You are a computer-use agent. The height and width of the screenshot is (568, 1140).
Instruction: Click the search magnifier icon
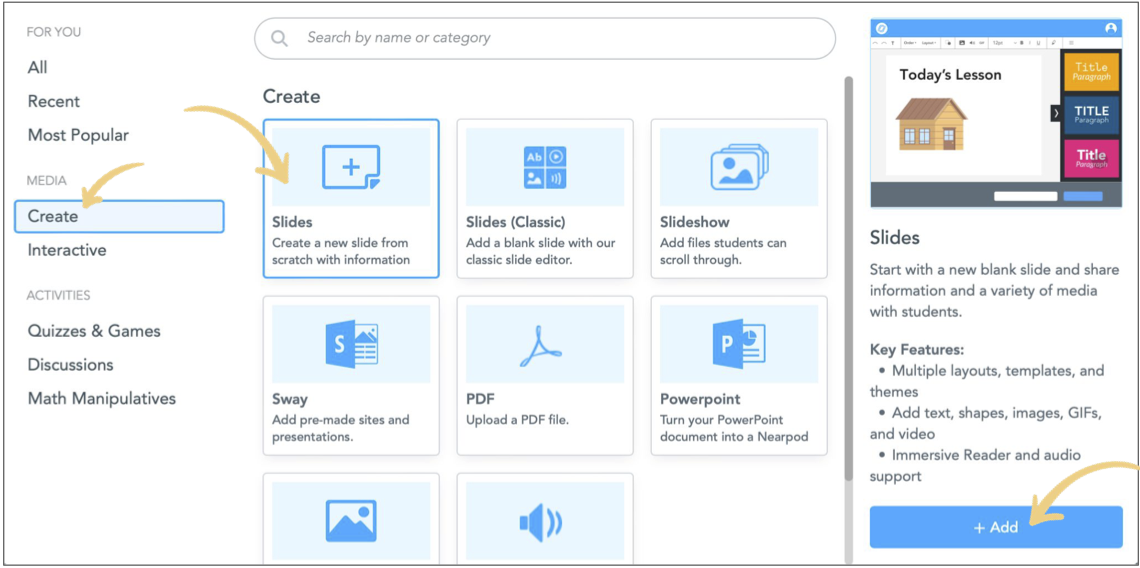tap(280, 38)
